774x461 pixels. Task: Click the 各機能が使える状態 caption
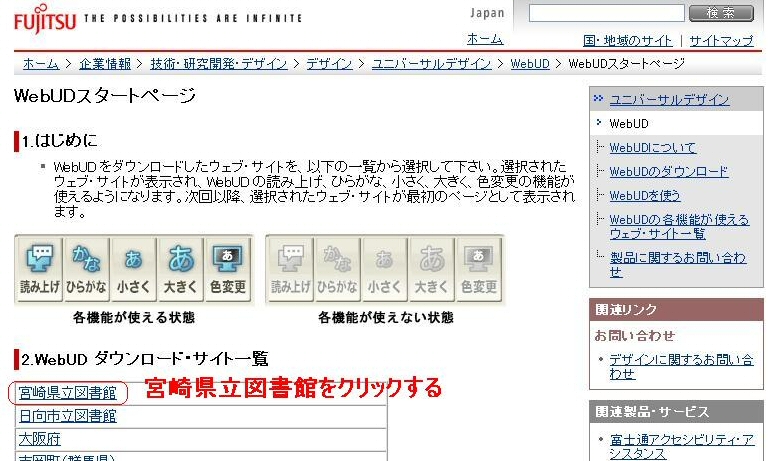(134, 317)
